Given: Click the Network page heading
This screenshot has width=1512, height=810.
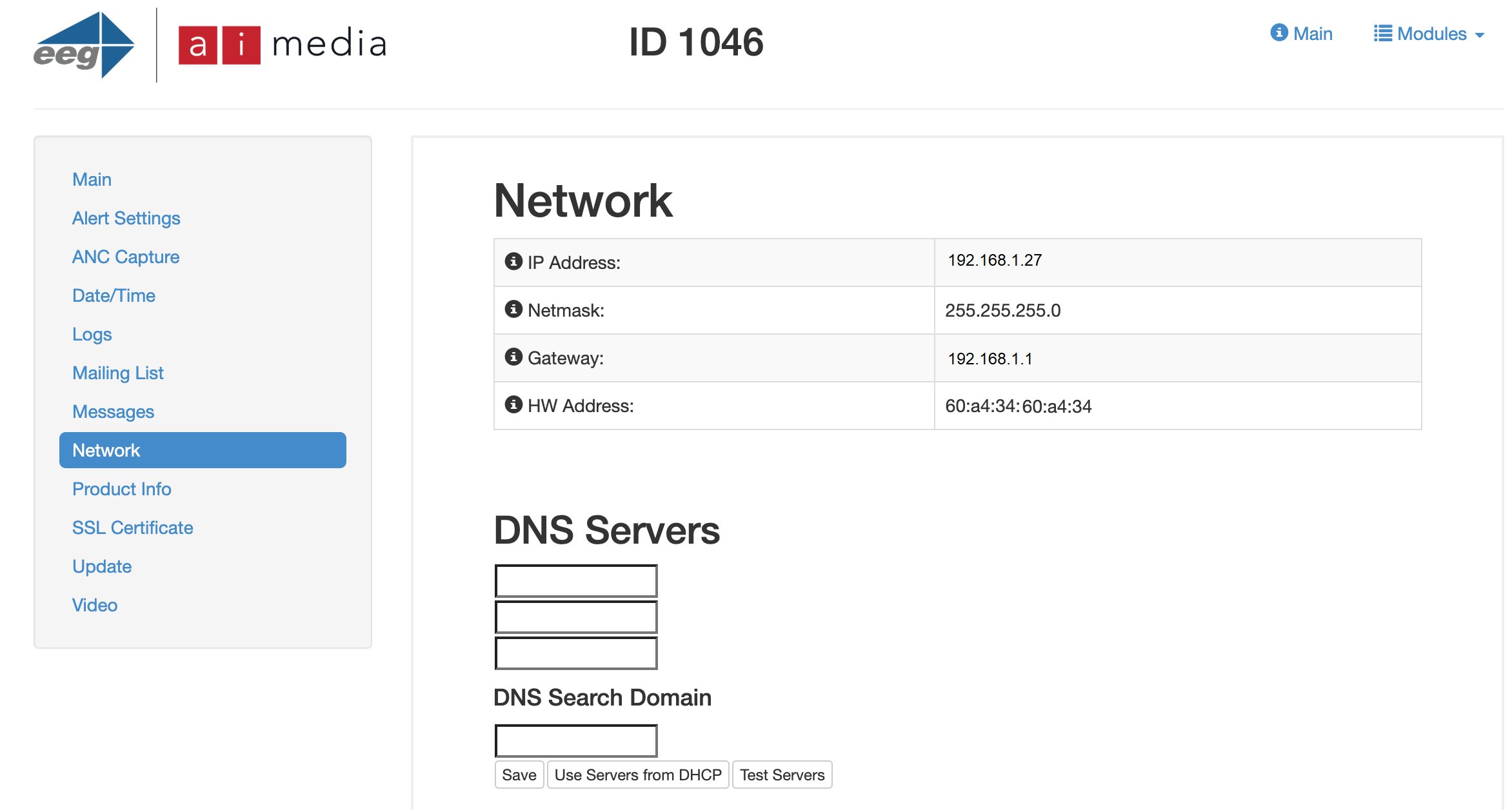Looking at the screenshot, I should (583, 201).
